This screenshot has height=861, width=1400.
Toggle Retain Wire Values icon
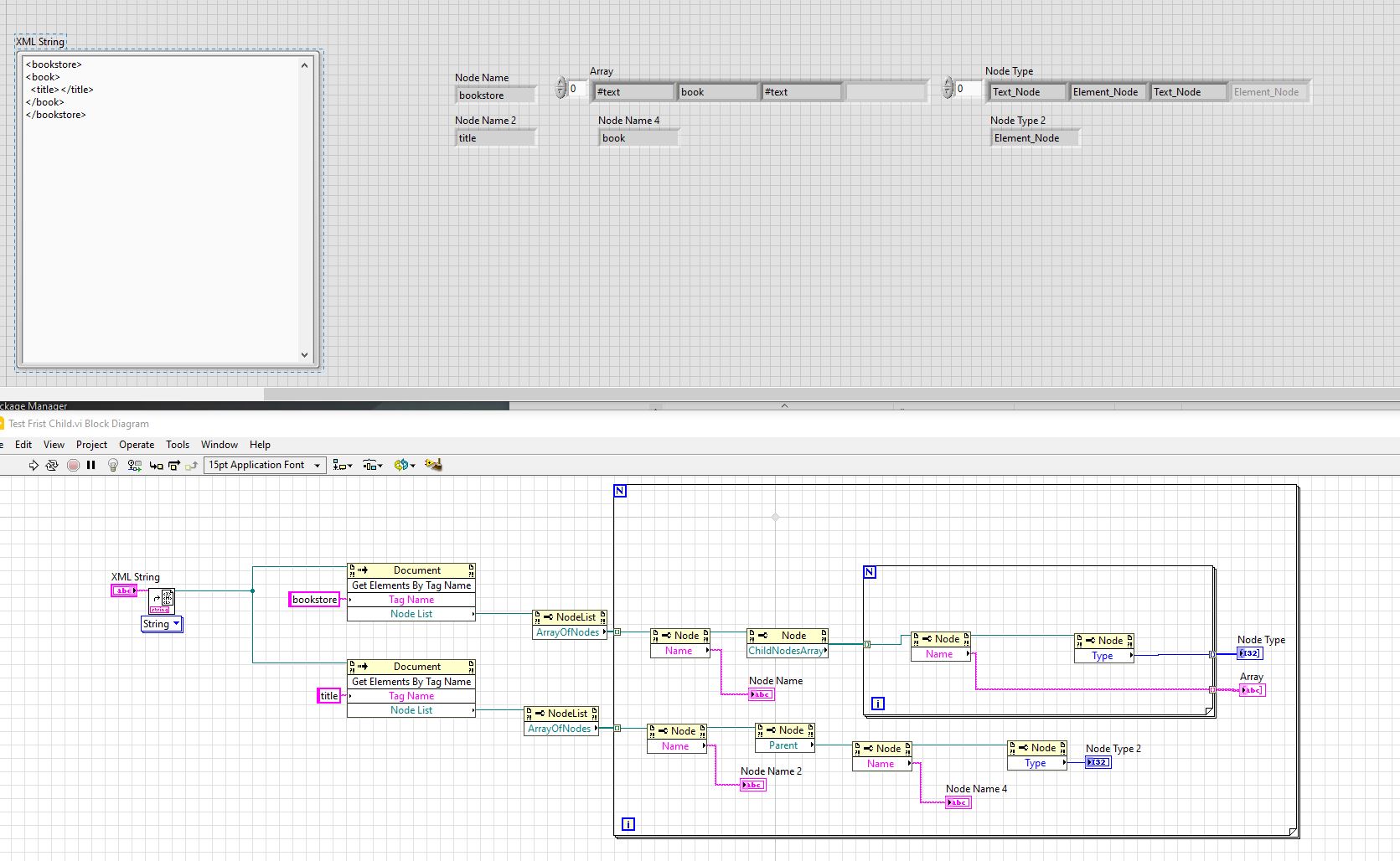pos(134,465)
